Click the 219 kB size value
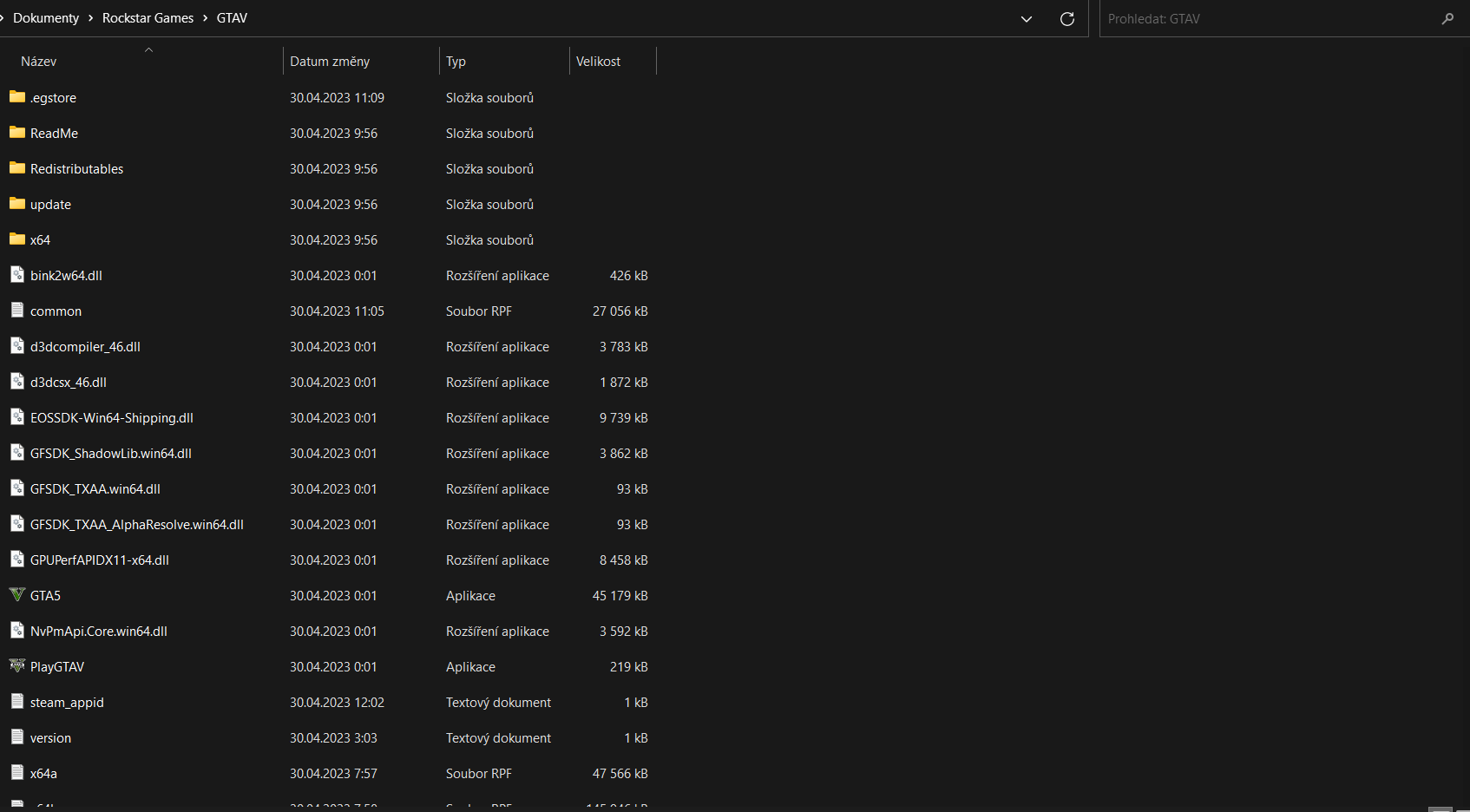Viewport: 1470px width, 812px height. [628, 667]
